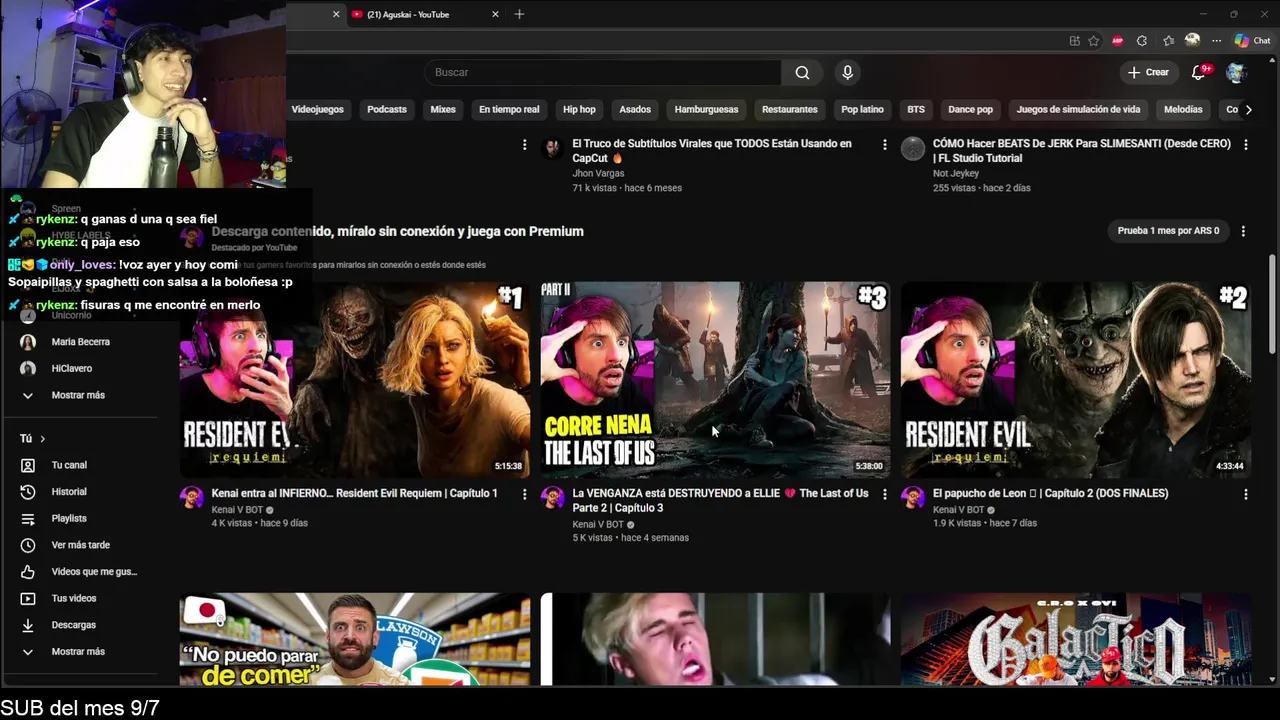Focus the Buscar search field
Viewport: 1280px width, 720px height.
pyautogui.click(x=603, y=72)
